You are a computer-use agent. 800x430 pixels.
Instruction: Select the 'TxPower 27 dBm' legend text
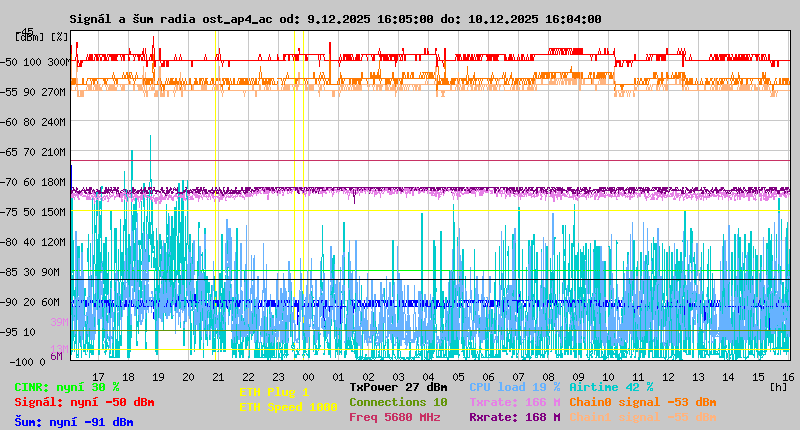click(x=398, y=387)
